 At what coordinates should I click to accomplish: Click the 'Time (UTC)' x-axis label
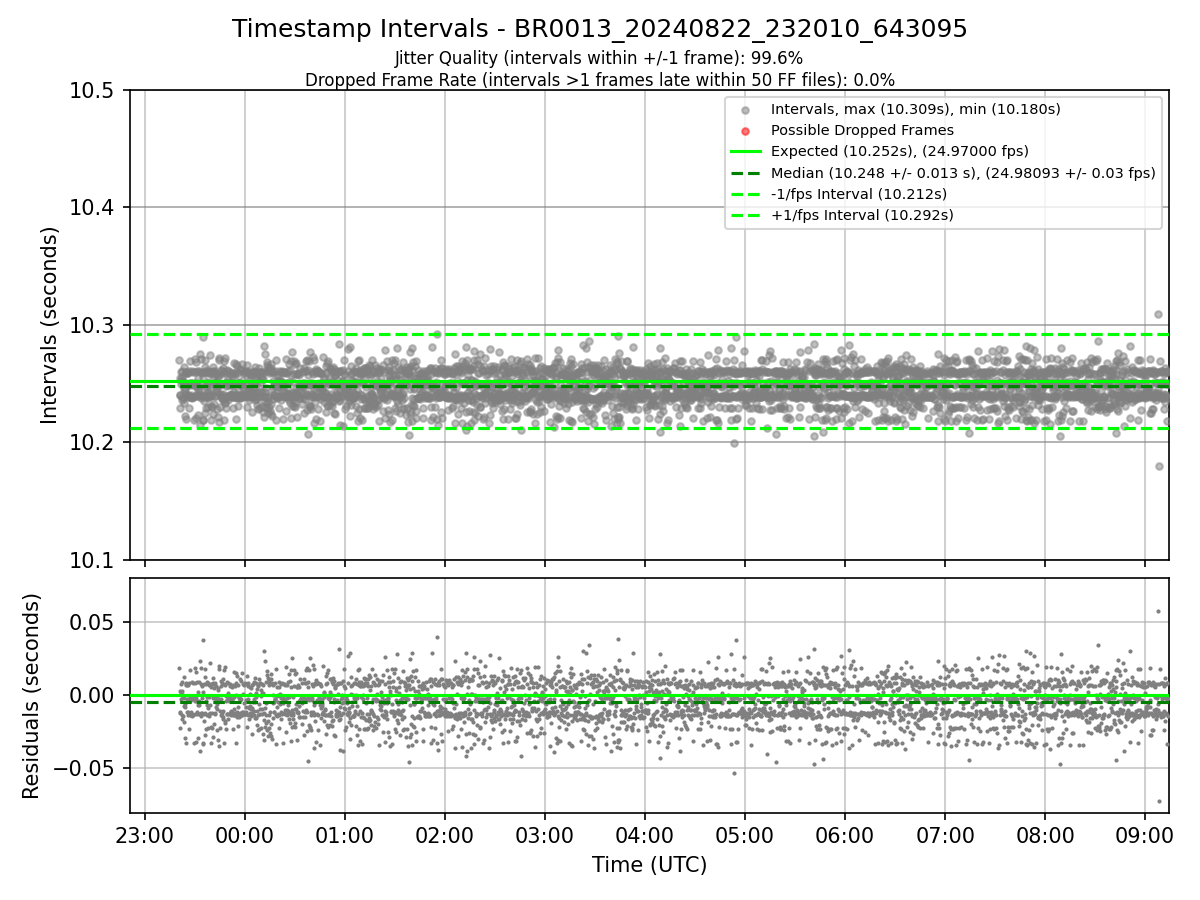[649, 865]
